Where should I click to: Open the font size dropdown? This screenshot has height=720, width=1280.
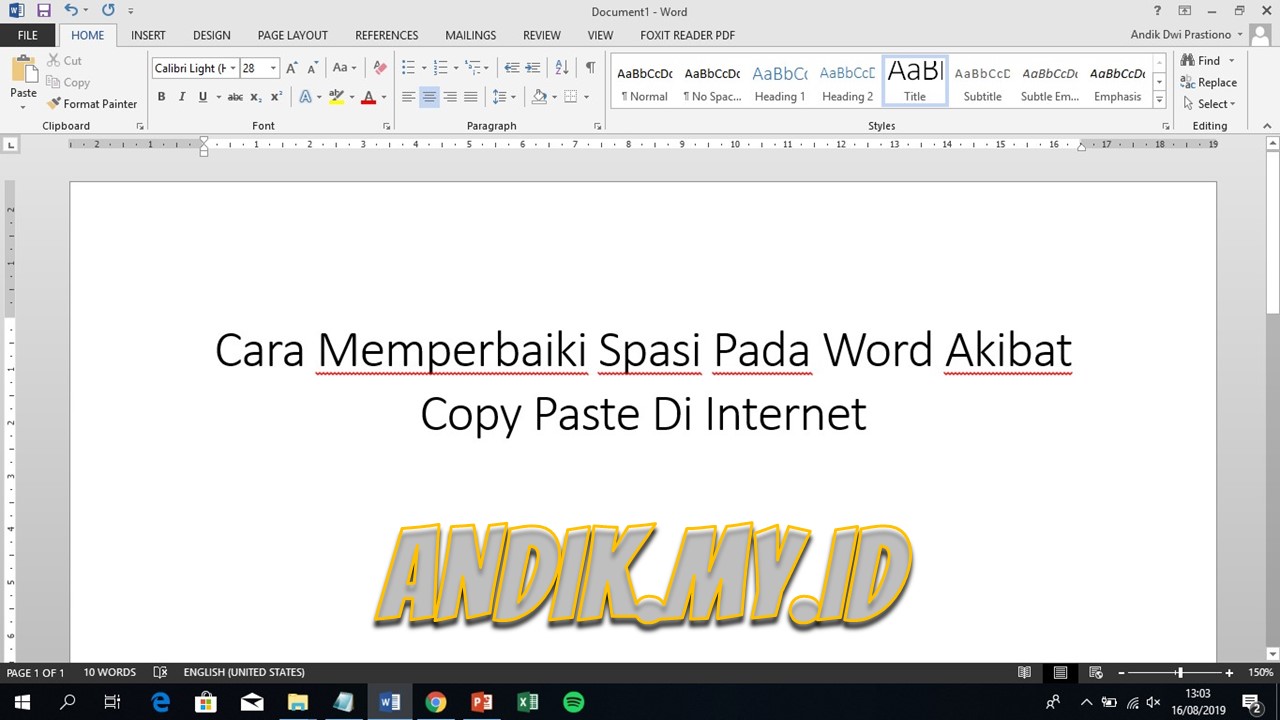[273, 68]
